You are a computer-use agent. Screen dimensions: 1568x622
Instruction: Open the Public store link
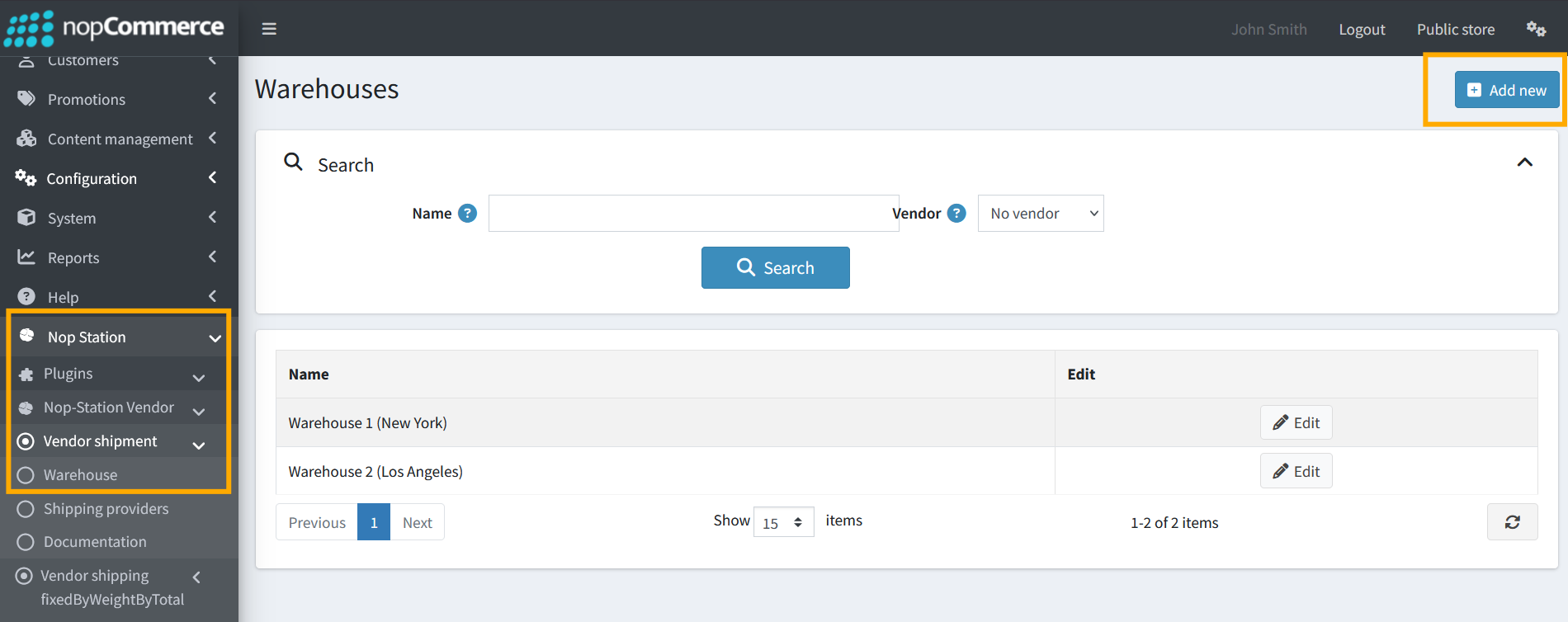(1456, 30)
